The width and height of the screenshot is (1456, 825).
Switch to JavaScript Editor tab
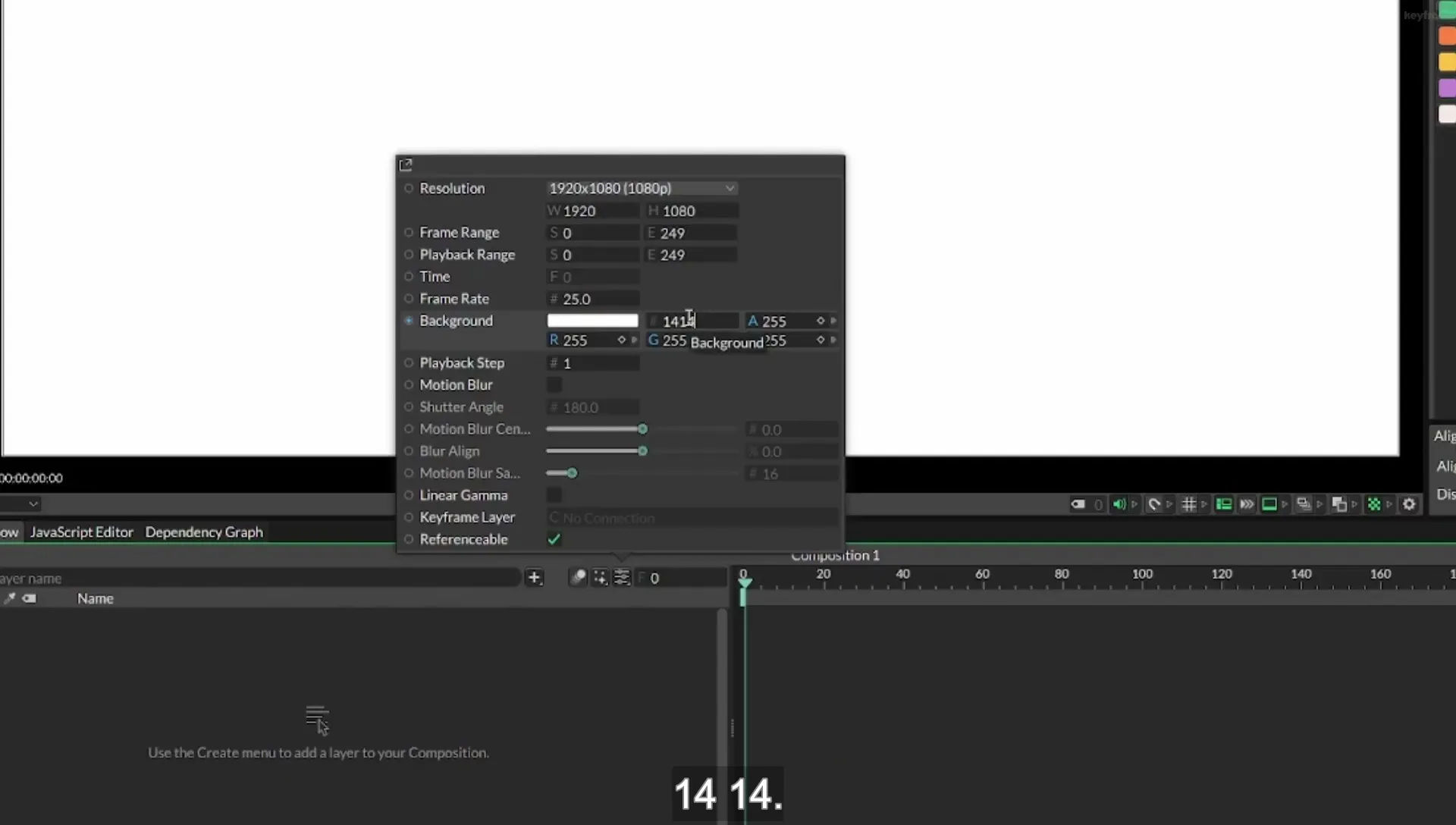[82, 532]
